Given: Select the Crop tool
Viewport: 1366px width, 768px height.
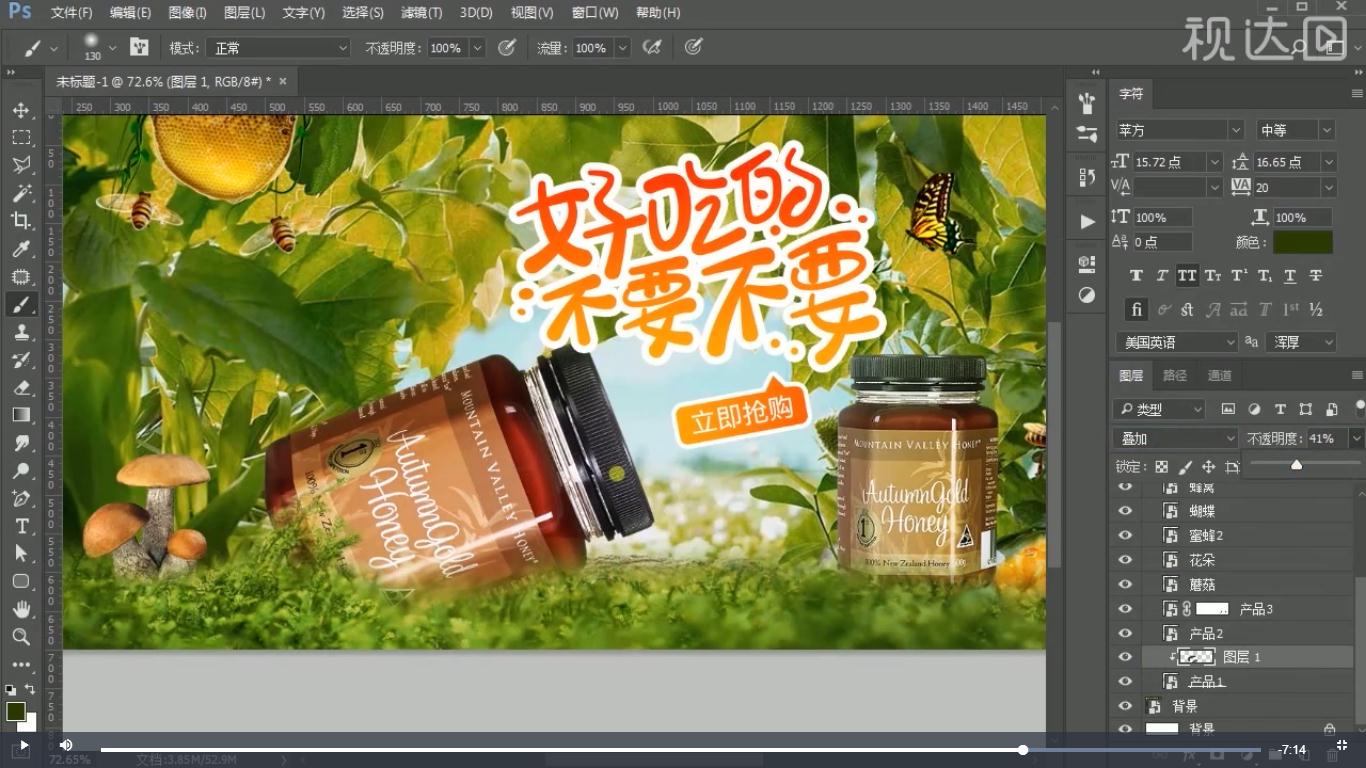Looking at the screenshot, I should tap(22, 222).
